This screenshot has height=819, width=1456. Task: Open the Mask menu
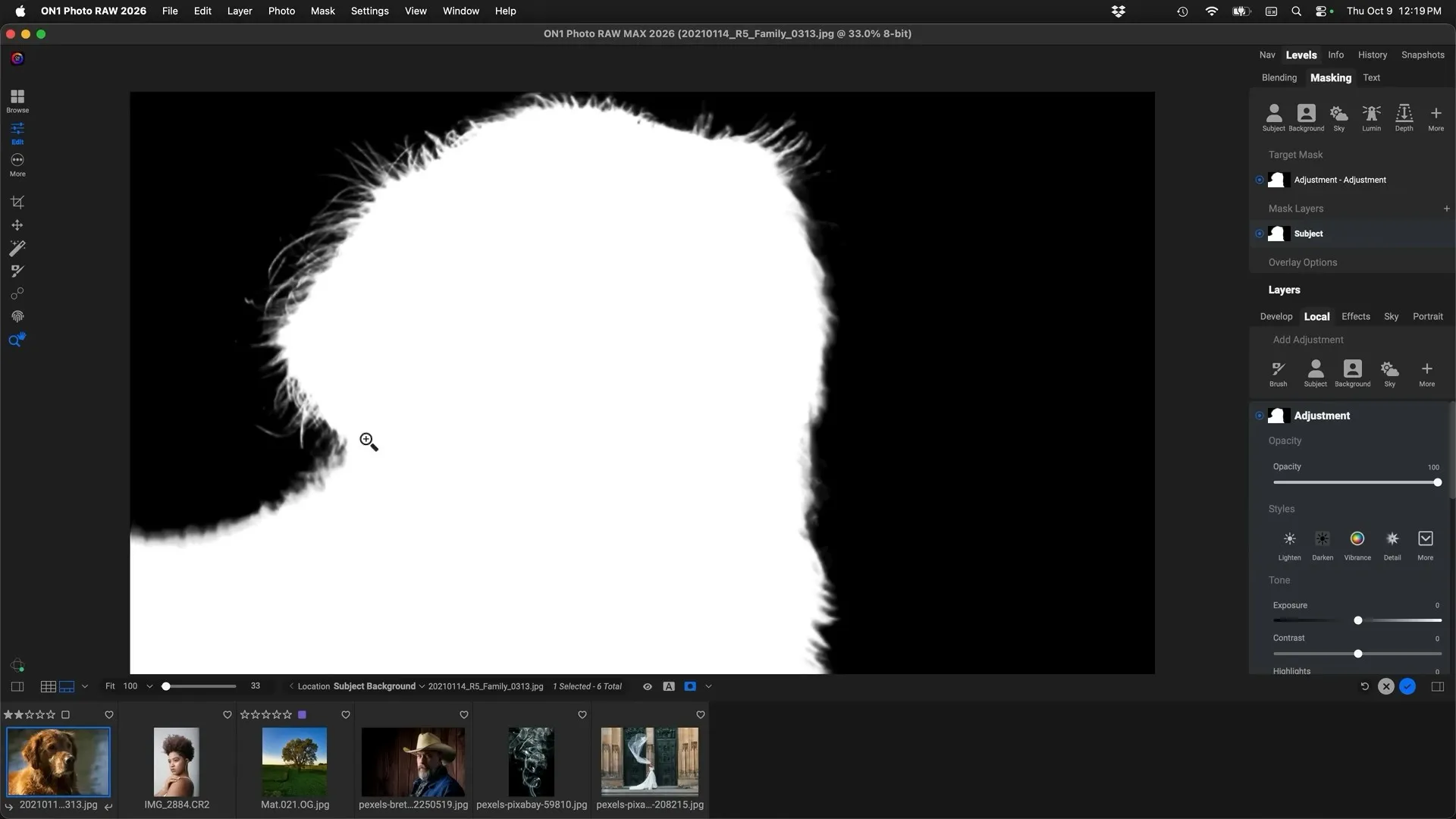tap(322, 11)
